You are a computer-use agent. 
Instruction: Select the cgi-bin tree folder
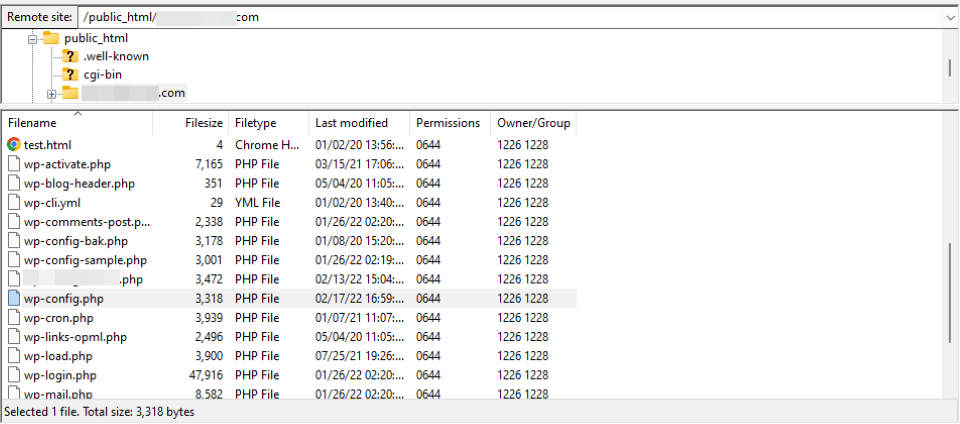[103, 75]
